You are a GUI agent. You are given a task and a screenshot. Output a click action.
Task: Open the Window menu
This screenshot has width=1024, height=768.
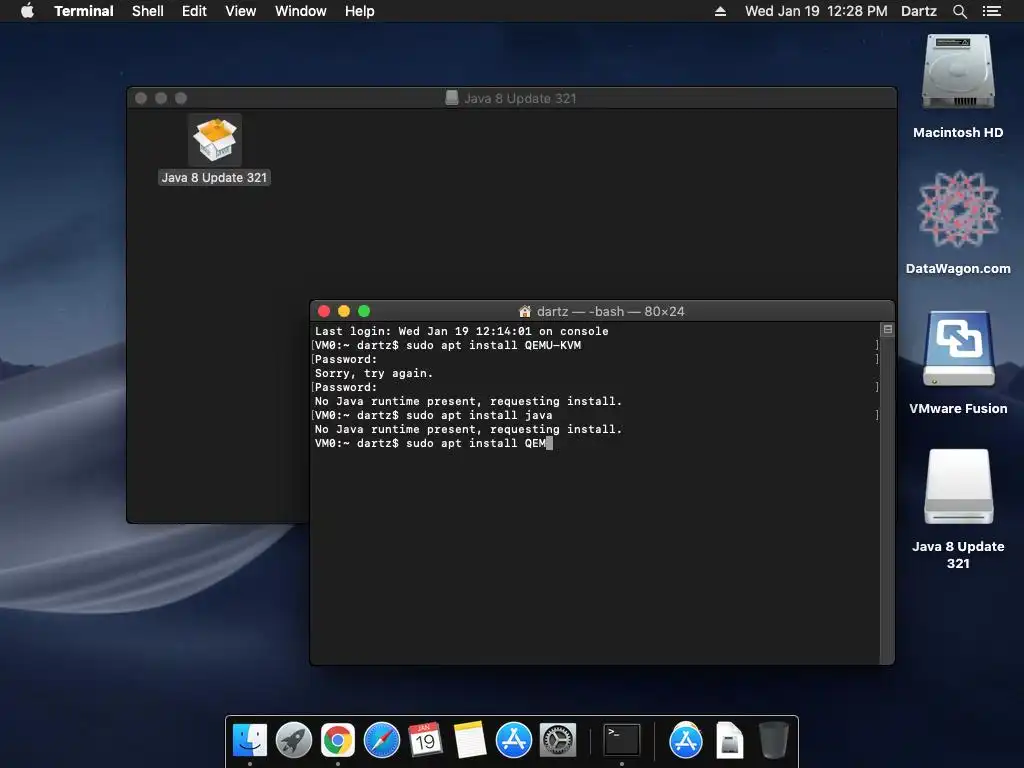300,11
